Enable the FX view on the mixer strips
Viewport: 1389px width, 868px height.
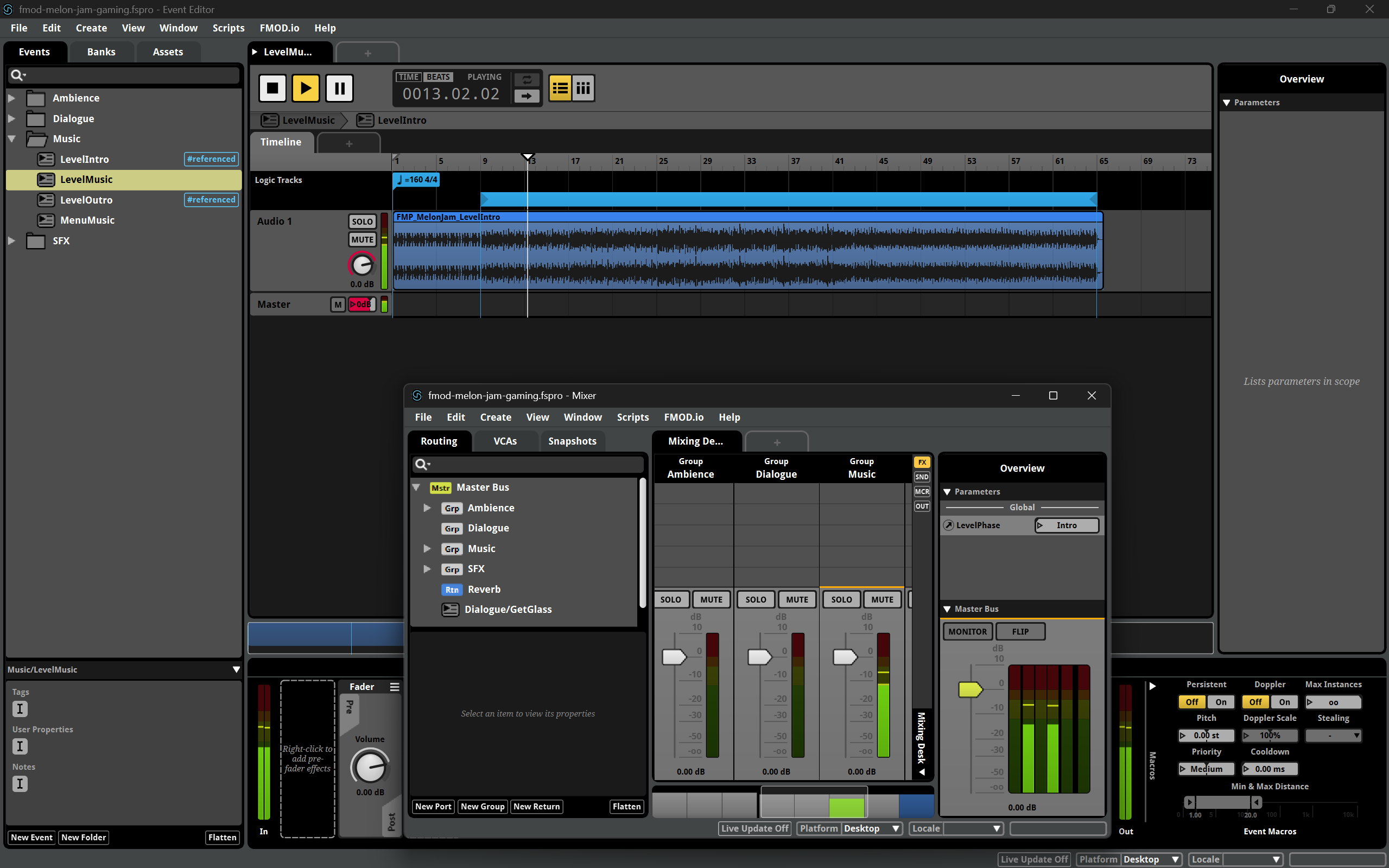click(922, 461)
